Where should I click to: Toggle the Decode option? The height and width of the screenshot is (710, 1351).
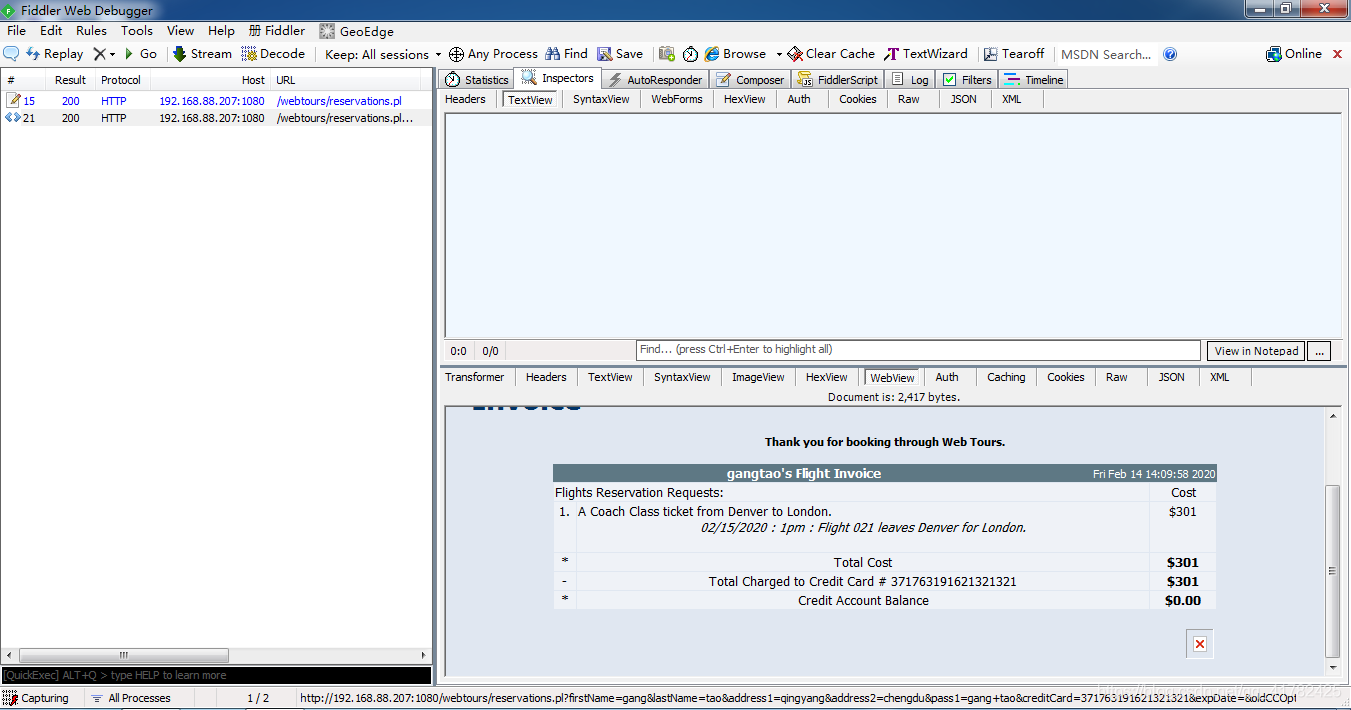[273, 54]
